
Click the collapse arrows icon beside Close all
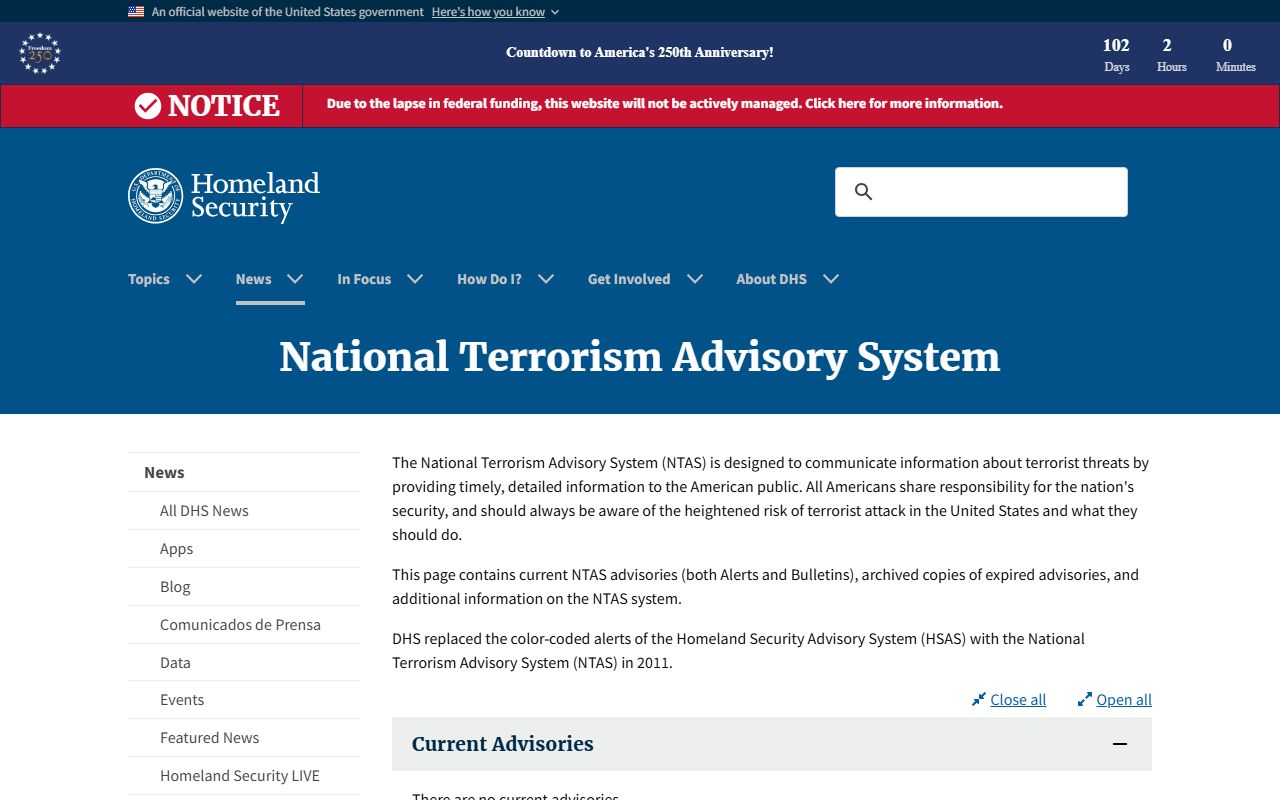pyautogui.click(x=978, y=700)
